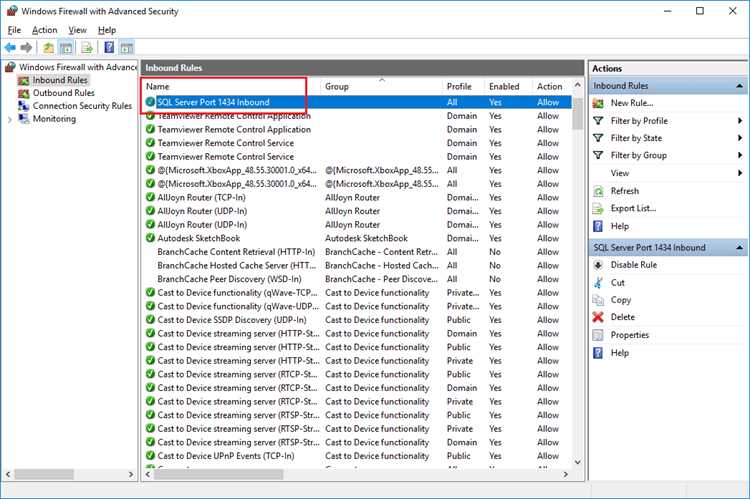Click the forward arrow toolbar icon
Image resolution: width=750 pixels, height=499 pixels.
pyautogui.click(x=27, y=47)
